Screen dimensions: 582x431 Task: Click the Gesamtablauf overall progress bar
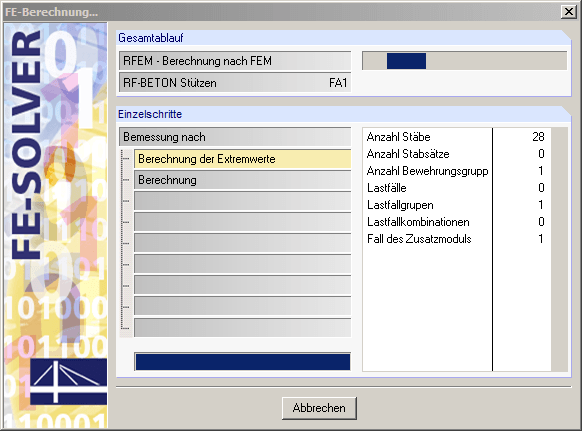point(464,61)
